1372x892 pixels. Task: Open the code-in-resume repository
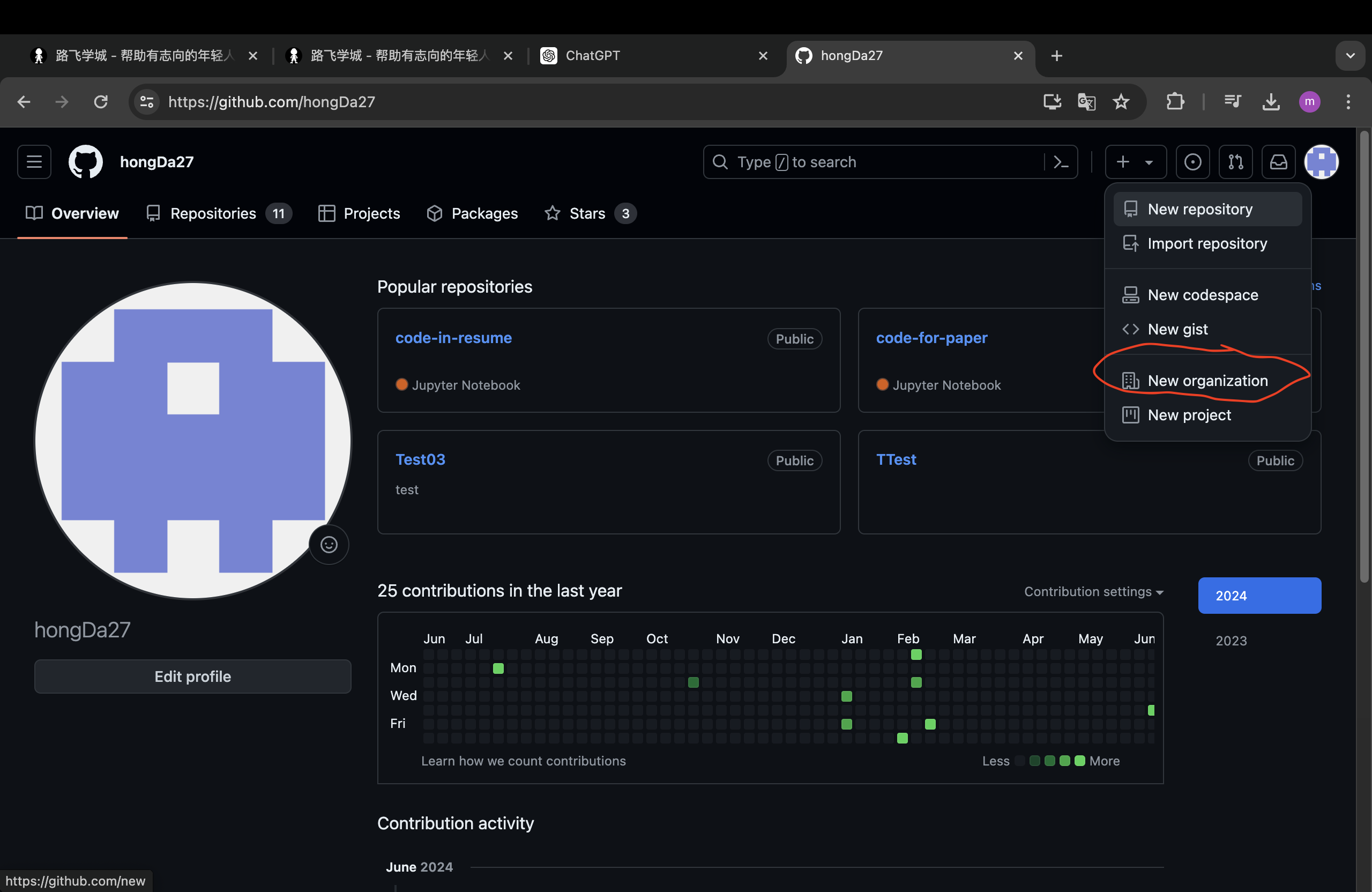(x=454, y=338)
